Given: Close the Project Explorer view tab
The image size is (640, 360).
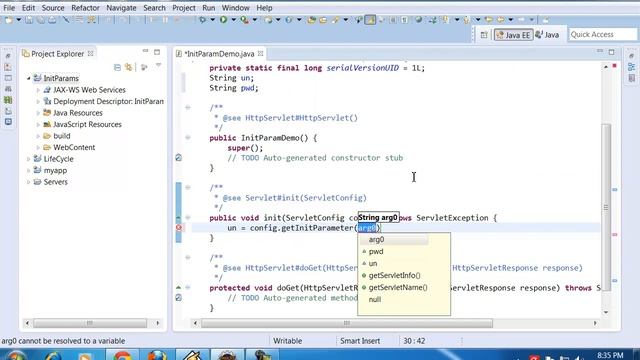Looking at the screenshot, I should click(91, 53).
